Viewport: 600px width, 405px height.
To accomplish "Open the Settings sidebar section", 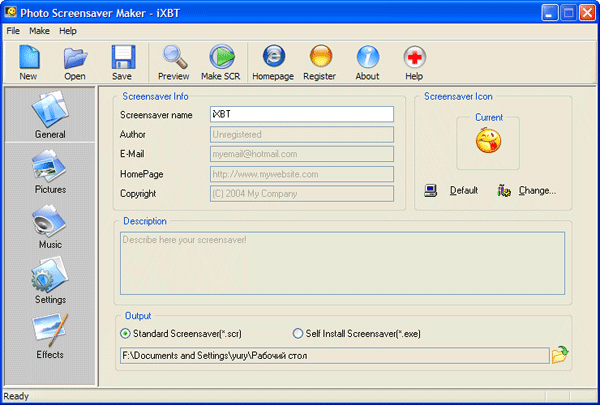I will 50,281.
